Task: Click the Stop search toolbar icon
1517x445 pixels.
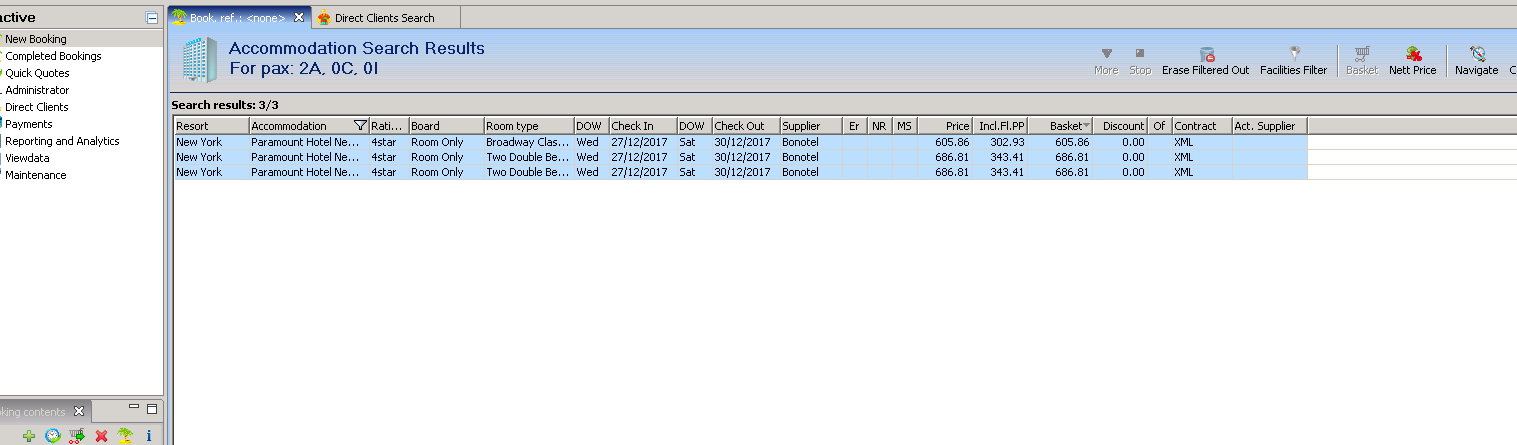Action: [x=1140, y=53]
